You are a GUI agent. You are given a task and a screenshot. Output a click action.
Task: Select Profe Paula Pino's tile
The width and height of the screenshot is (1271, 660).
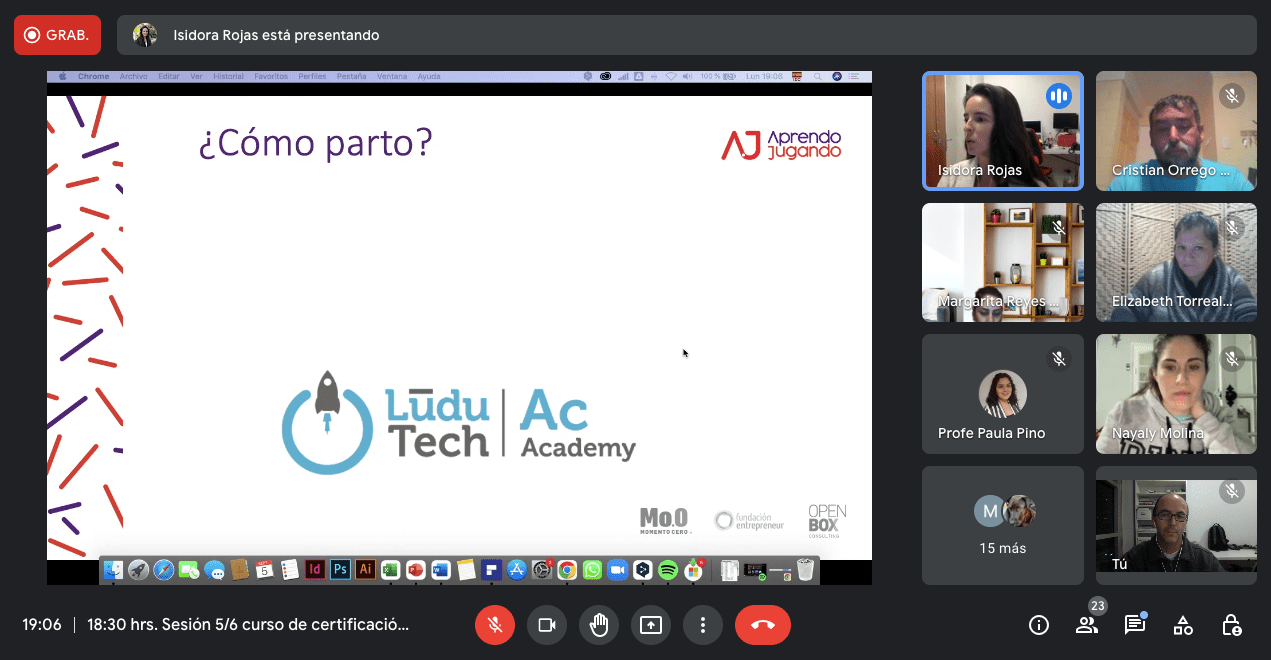(x=1002, y=393)
